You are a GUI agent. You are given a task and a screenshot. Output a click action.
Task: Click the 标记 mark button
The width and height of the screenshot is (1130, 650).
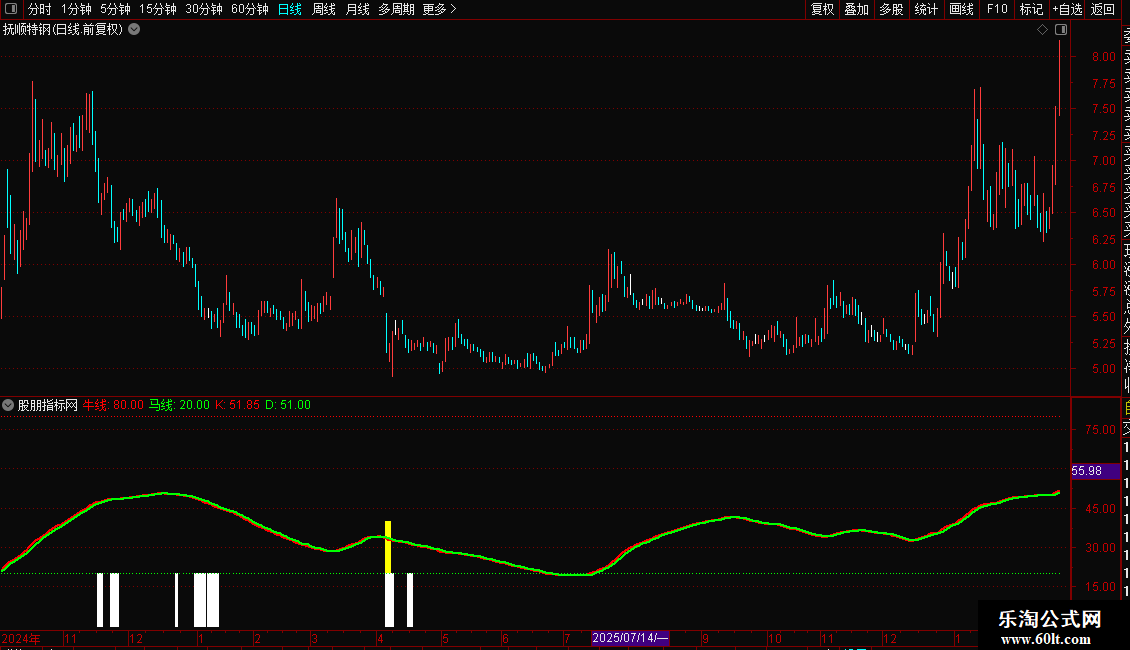(1031, 9)
